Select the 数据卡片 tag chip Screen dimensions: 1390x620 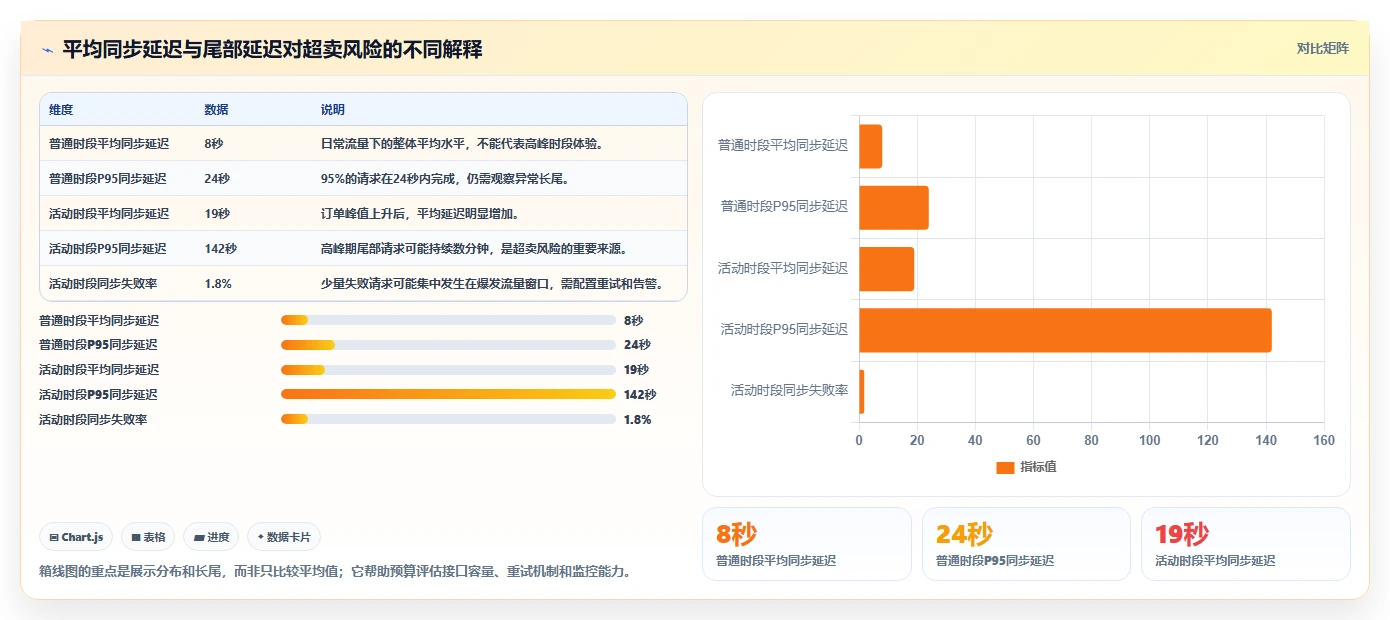coord(284,537)
